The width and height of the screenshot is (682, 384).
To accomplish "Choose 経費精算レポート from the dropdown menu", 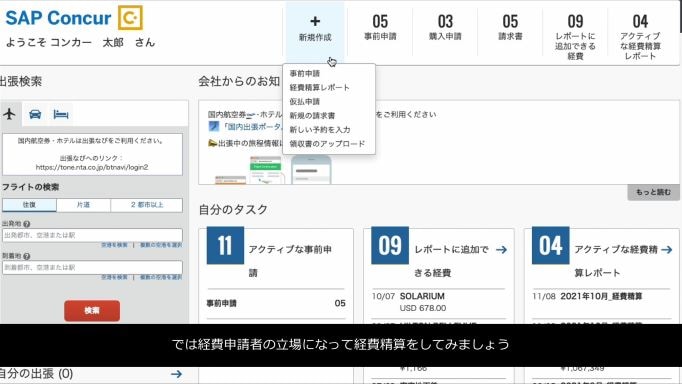I will pyautogui.click(x=320, y=87).
